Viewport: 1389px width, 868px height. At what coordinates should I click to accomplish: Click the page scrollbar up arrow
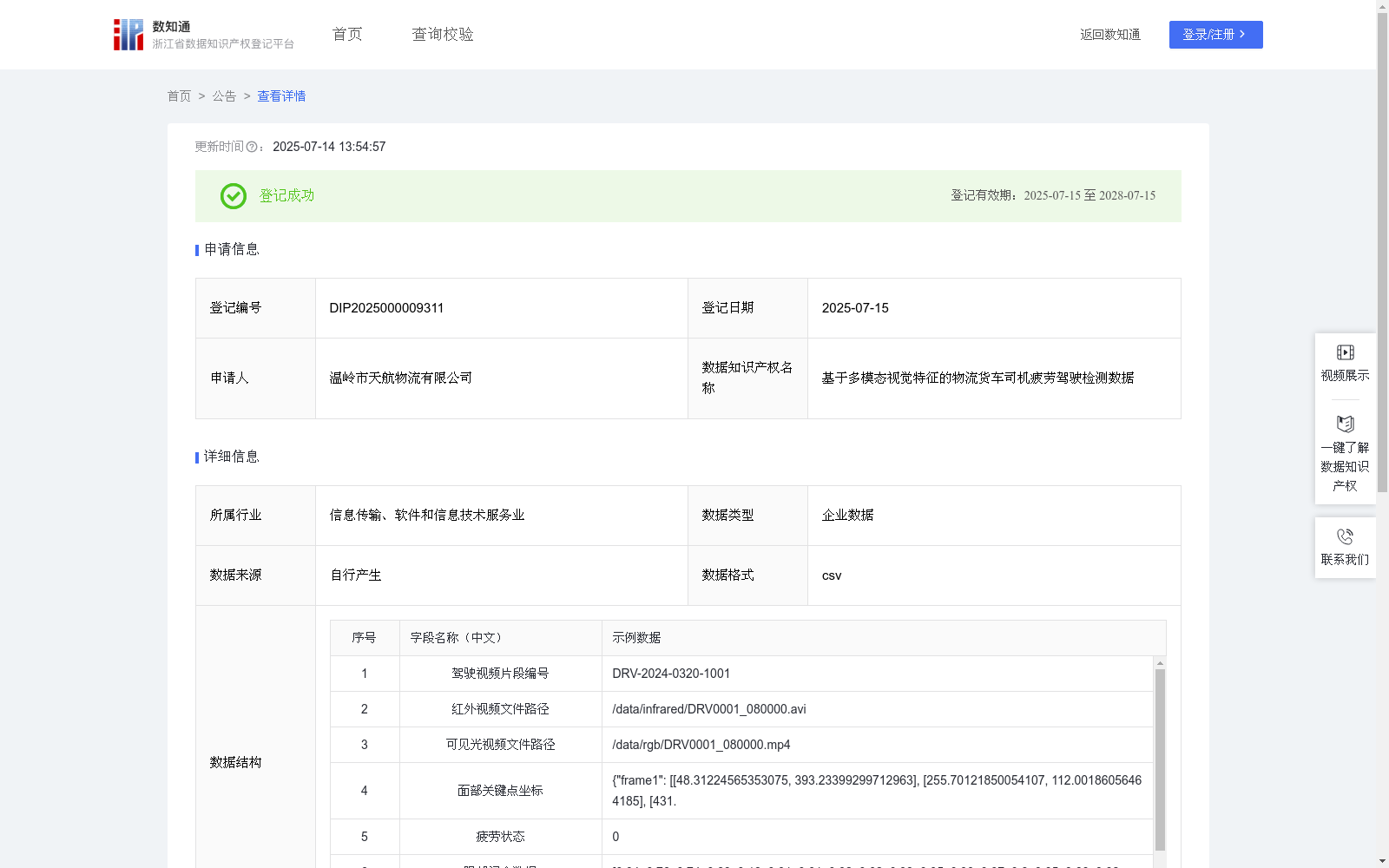[x=1382, y=5]
